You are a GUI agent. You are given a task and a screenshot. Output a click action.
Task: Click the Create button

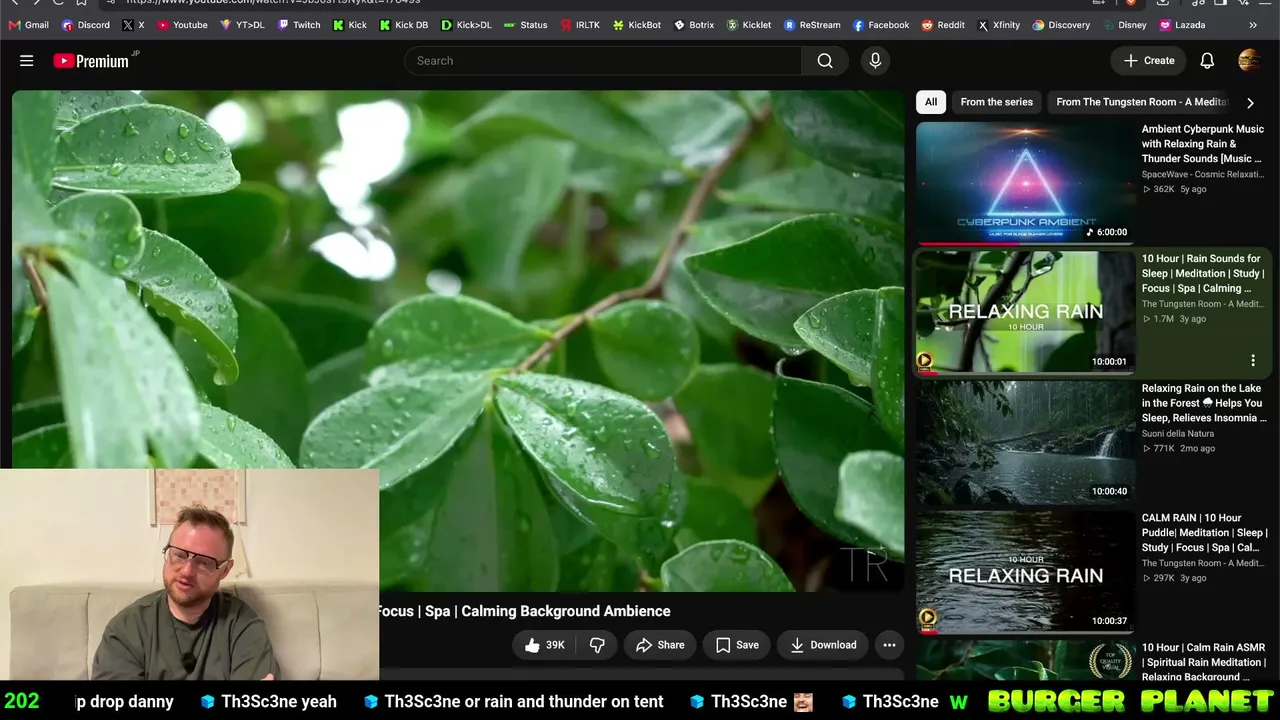[1149, 61]
